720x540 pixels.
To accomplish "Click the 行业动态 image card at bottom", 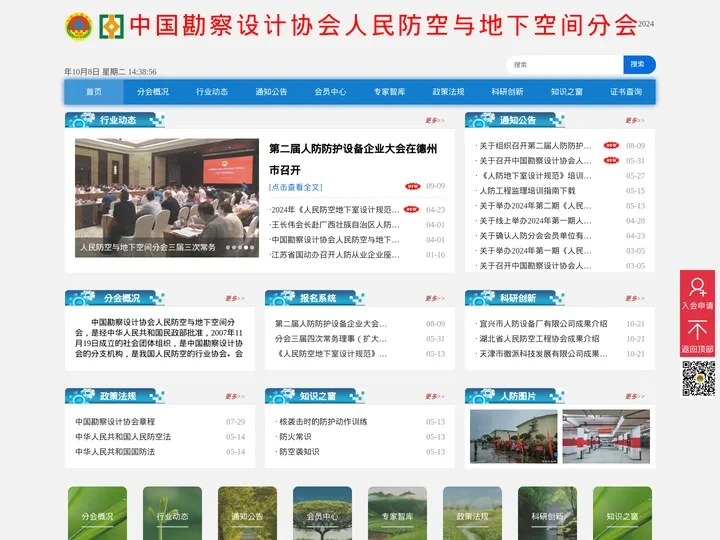I will point(172,513).
